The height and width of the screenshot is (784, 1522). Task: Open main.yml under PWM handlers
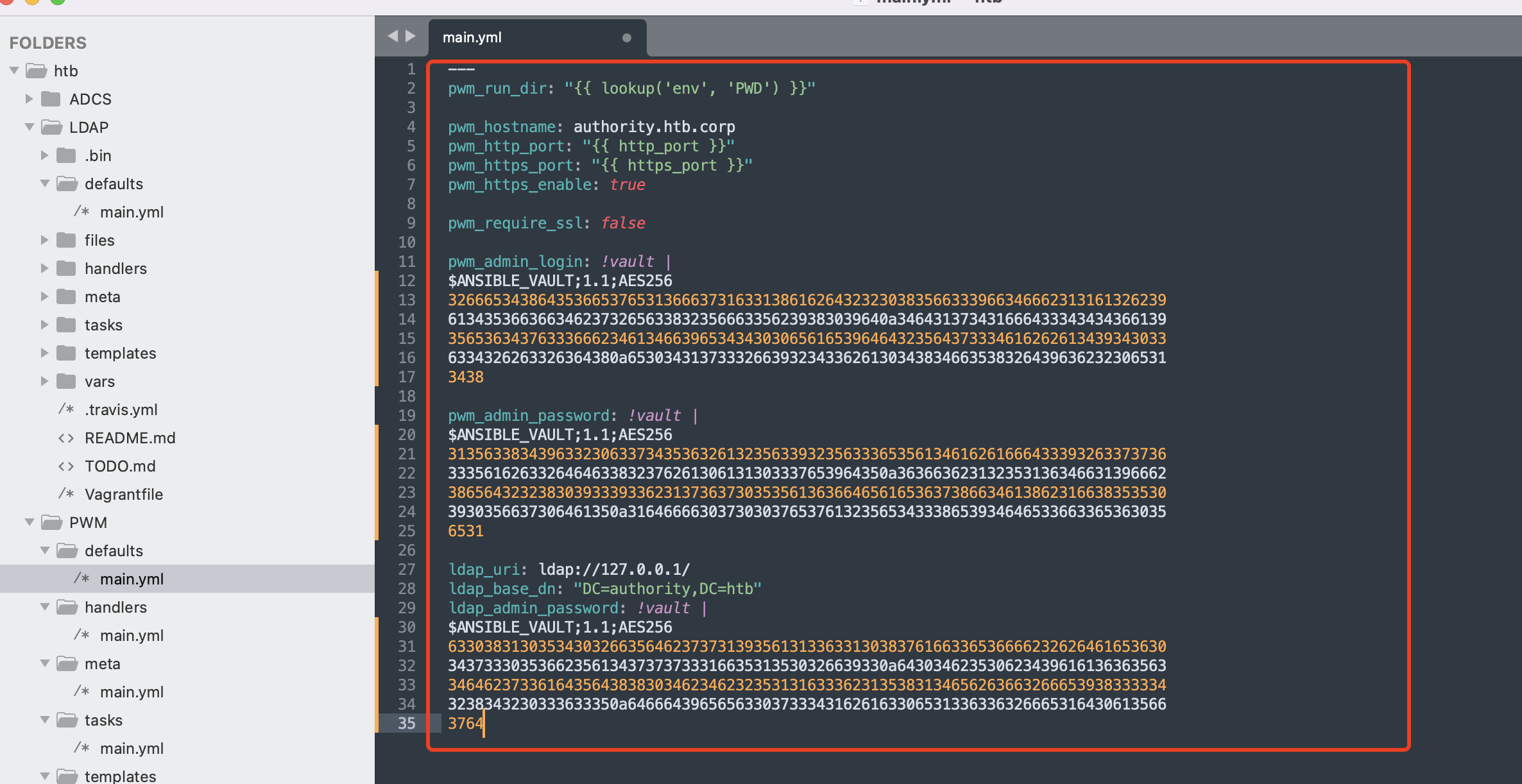132,635
